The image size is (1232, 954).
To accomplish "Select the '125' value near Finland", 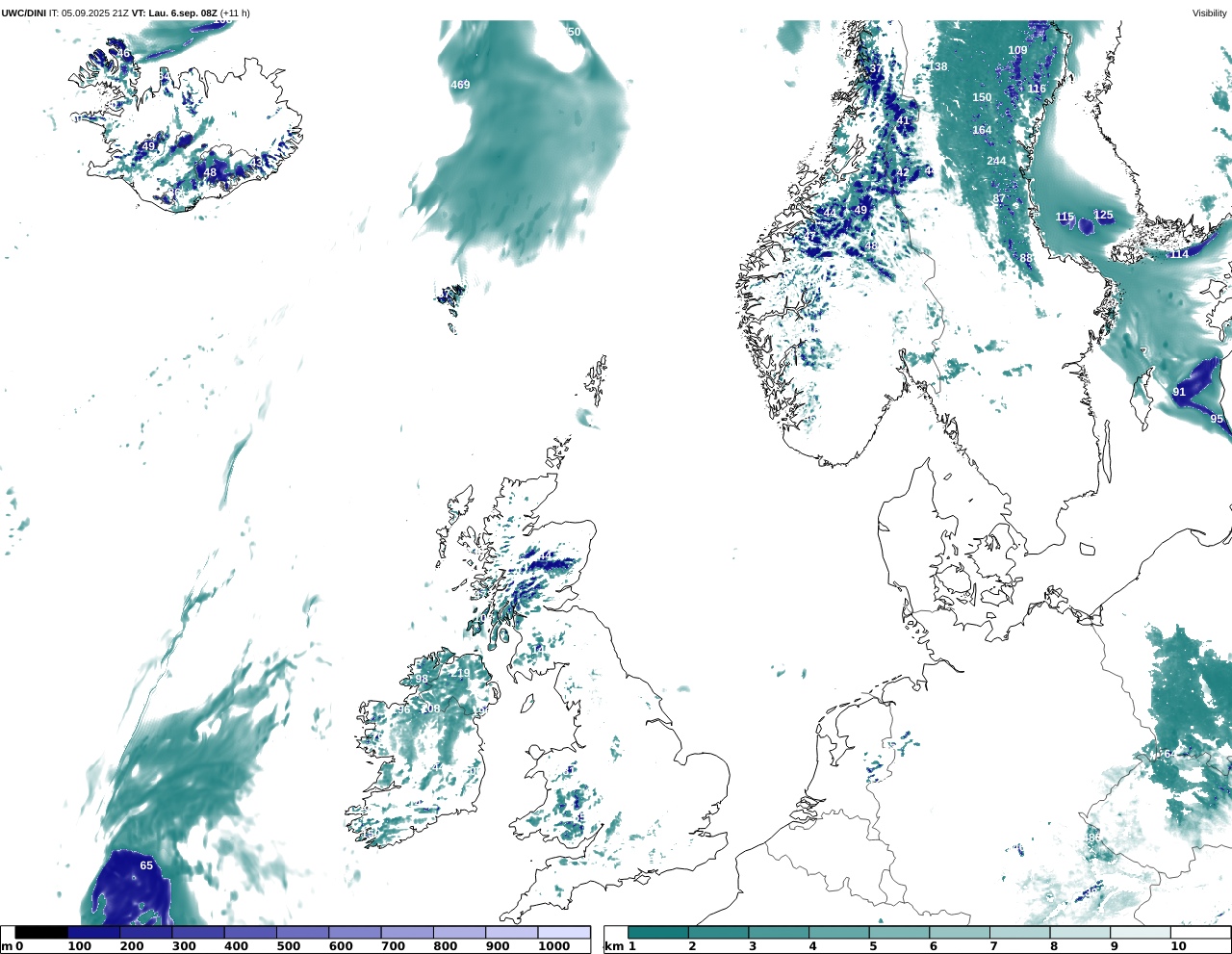I will [1103, 216].
